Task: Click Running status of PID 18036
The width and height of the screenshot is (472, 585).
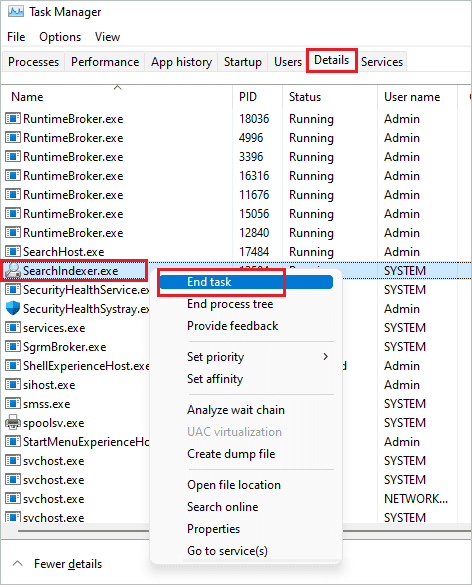Action: pos(311,119)
